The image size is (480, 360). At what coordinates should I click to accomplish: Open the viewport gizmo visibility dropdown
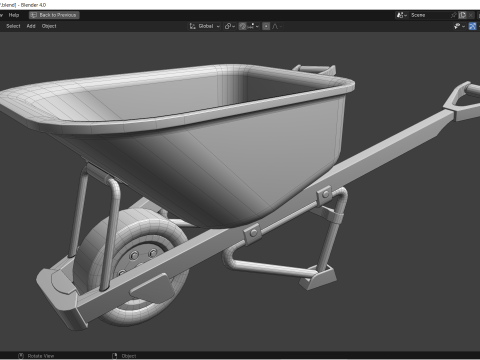click(459, 26)
